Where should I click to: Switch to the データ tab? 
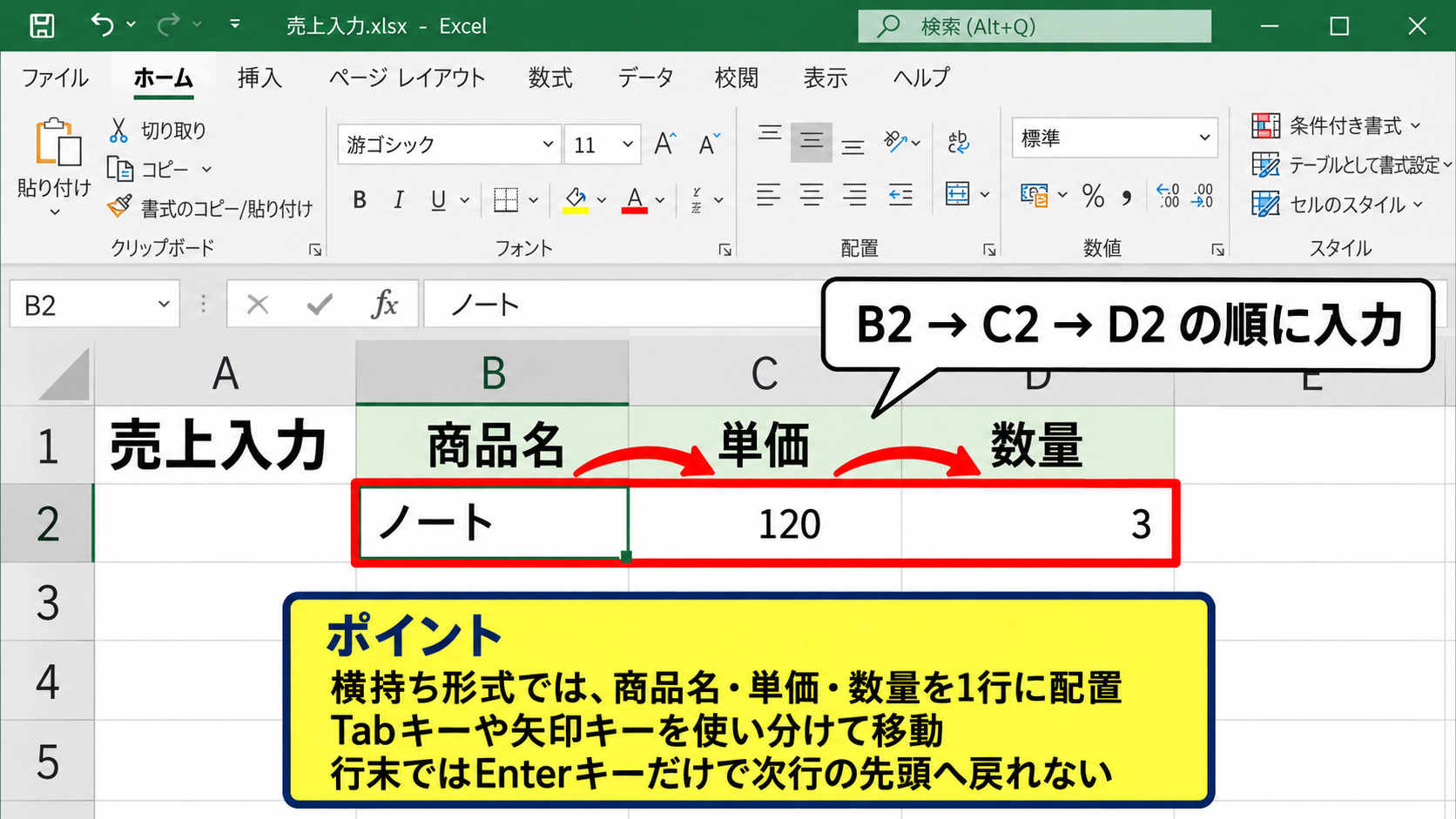pyautogui.click(x=645, y=78)
